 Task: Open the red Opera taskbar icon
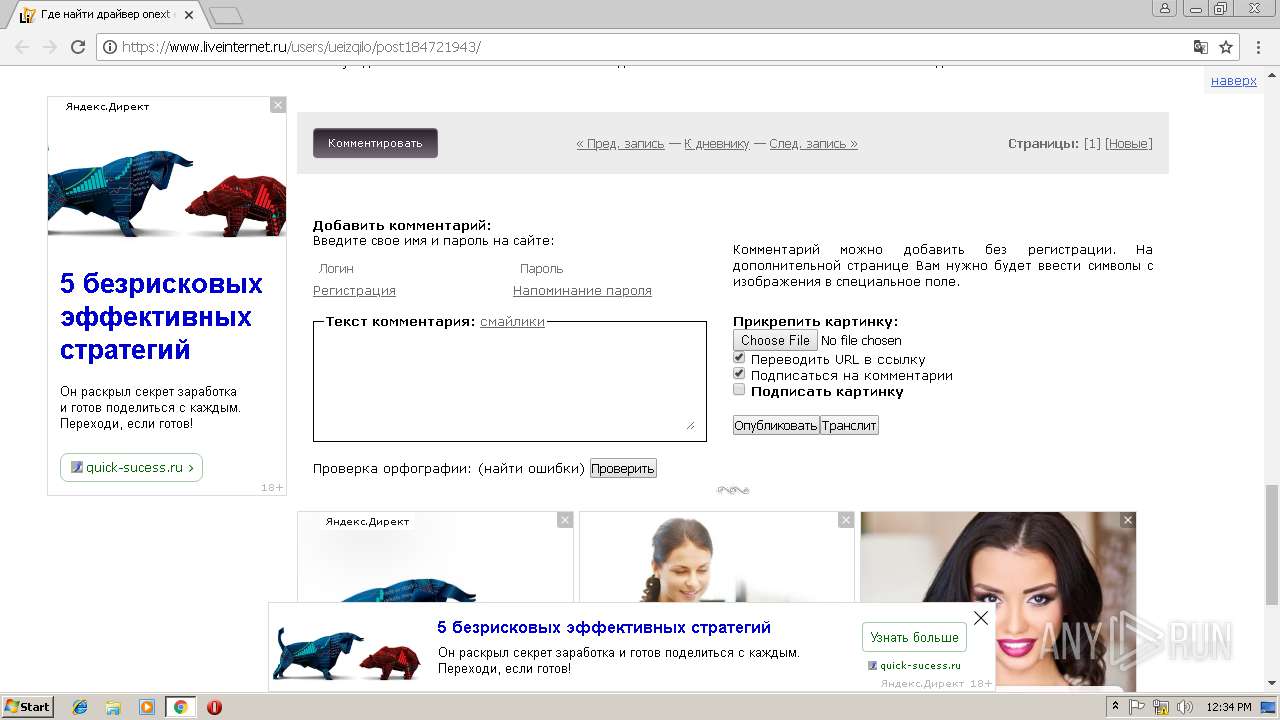(x=214, y=707)
